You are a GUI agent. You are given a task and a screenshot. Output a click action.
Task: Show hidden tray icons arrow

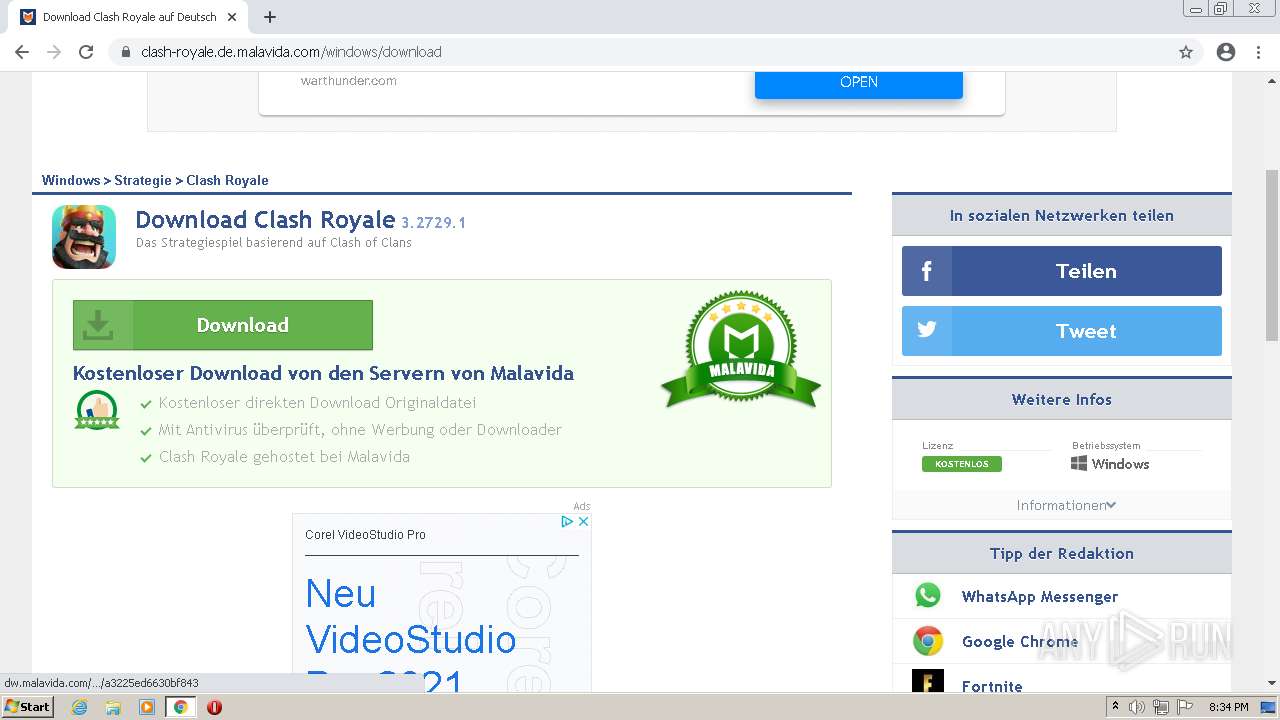click(x=1115, y=707)
